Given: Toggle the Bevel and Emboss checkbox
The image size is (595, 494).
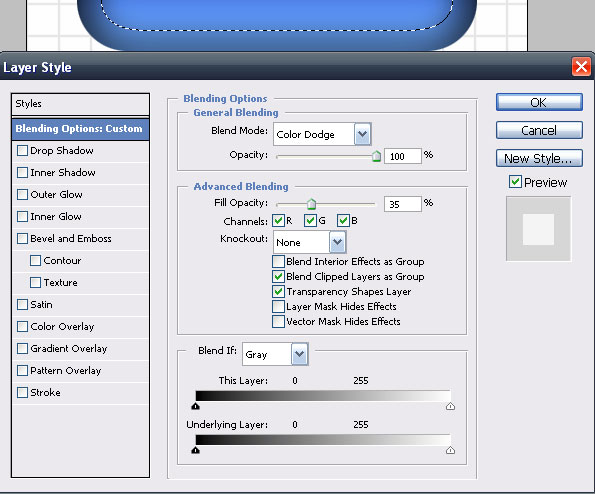Looking at the screenshot, I should click(22, 239).
